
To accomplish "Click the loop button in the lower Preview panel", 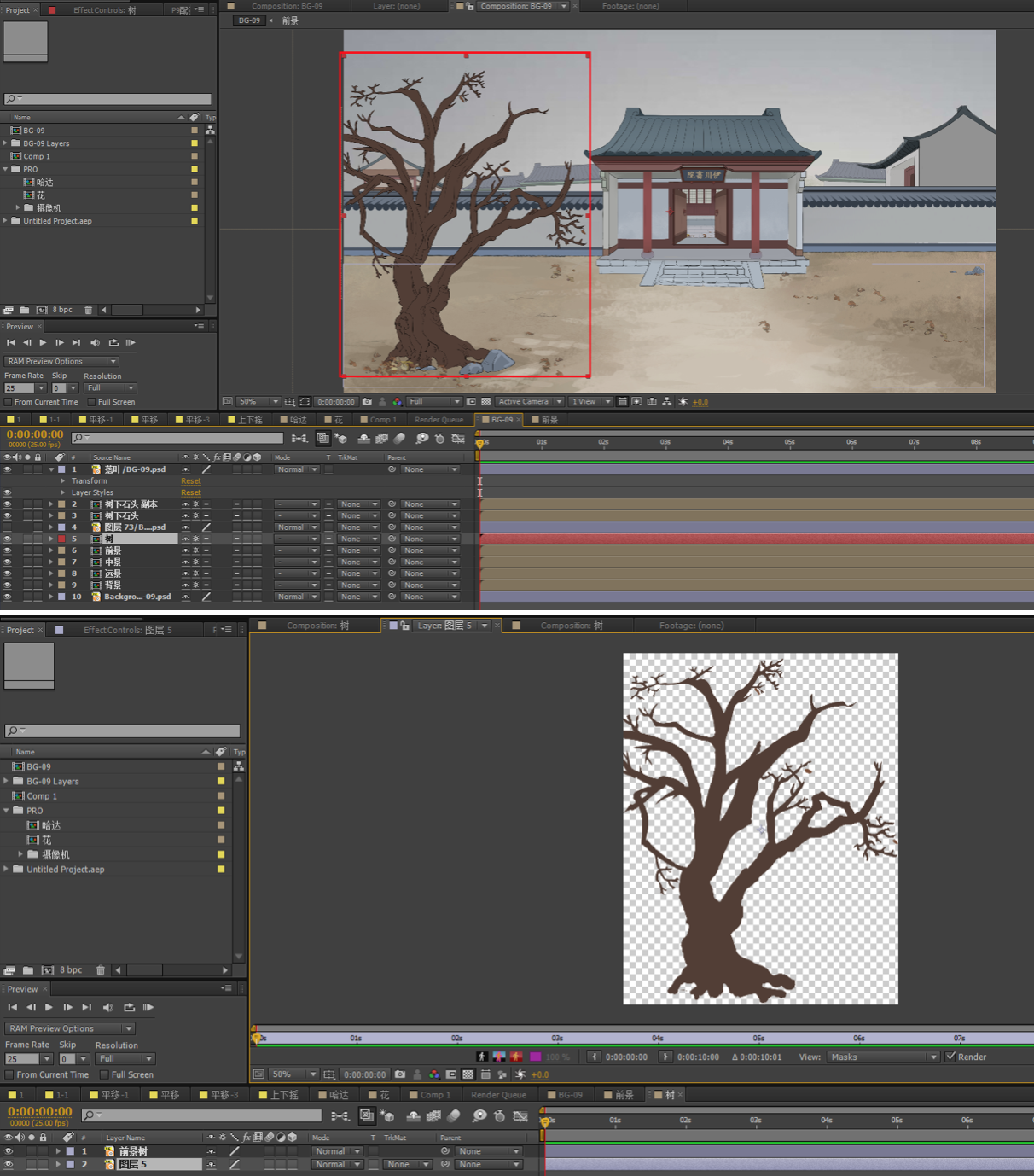I will coord(129,1008).
